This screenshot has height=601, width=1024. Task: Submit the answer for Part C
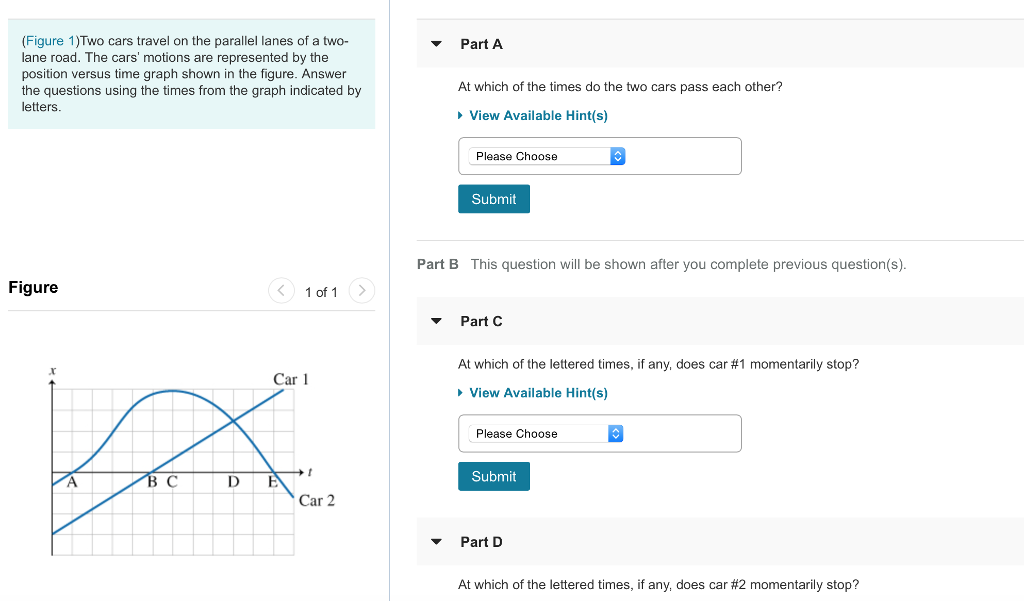(493, 476)
